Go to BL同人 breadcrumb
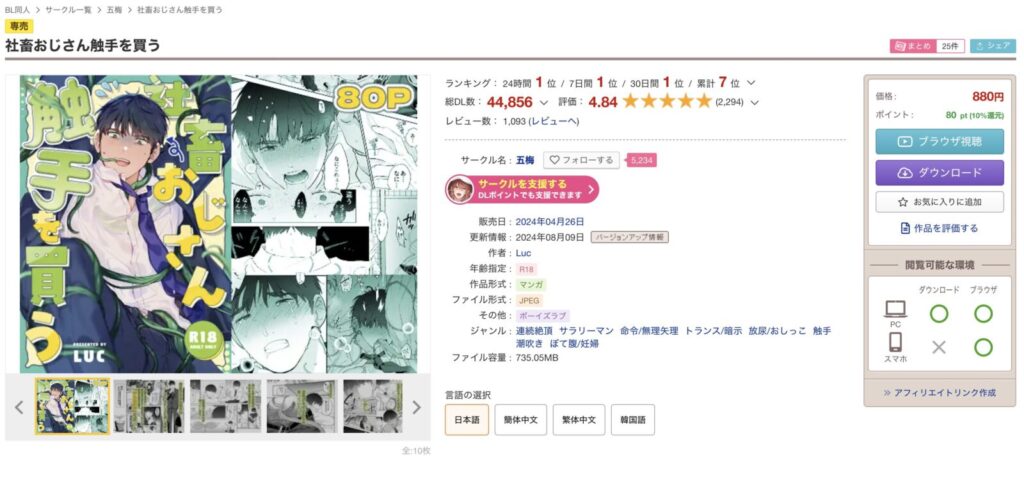1024x484 pixels. pyautogui.click(x=18, y=10)
